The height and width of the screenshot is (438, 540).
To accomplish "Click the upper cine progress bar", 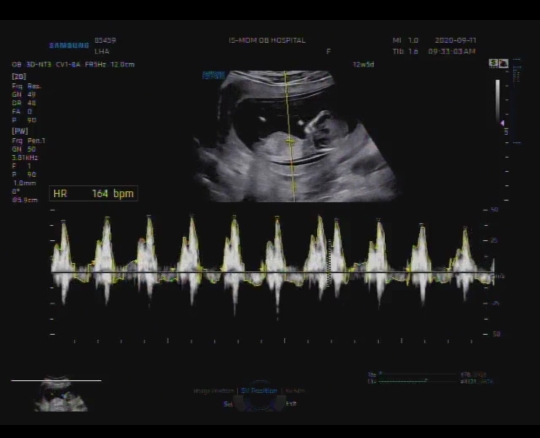I will point(417,374).
